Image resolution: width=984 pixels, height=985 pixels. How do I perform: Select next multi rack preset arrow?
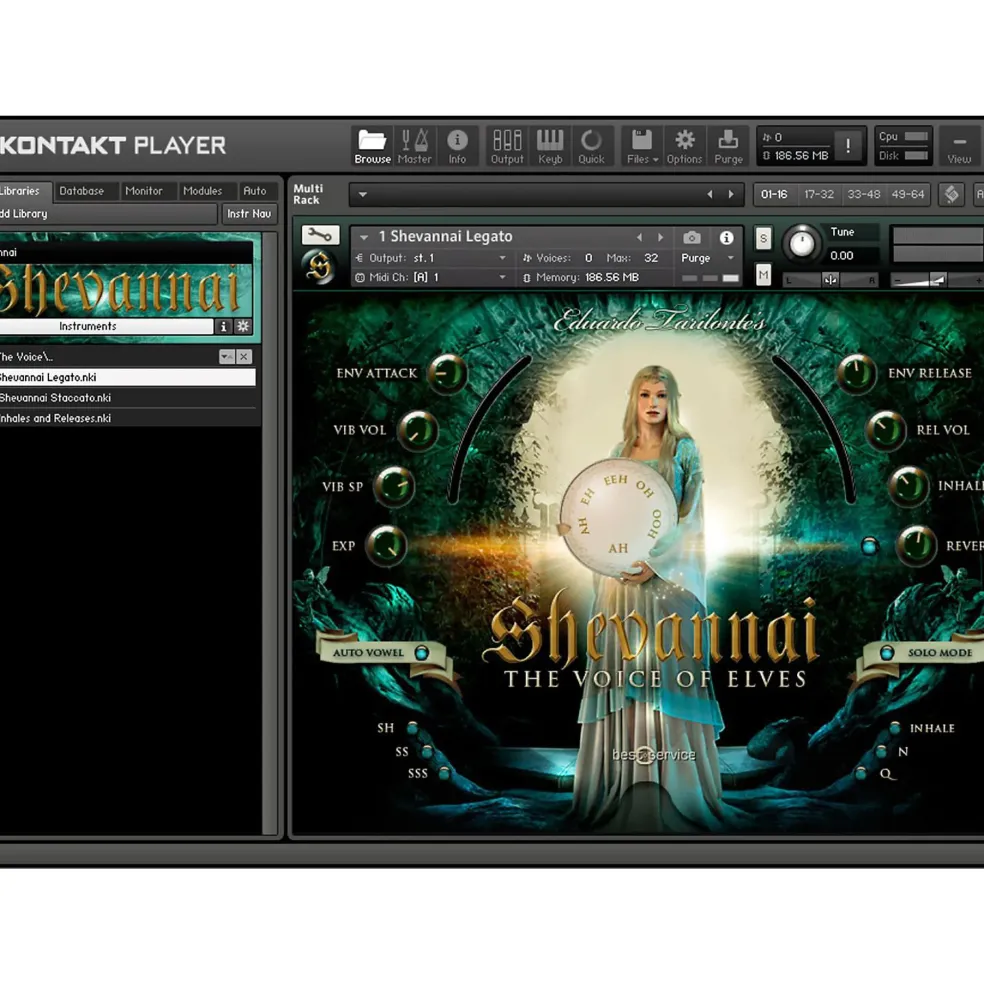point(731,195)
